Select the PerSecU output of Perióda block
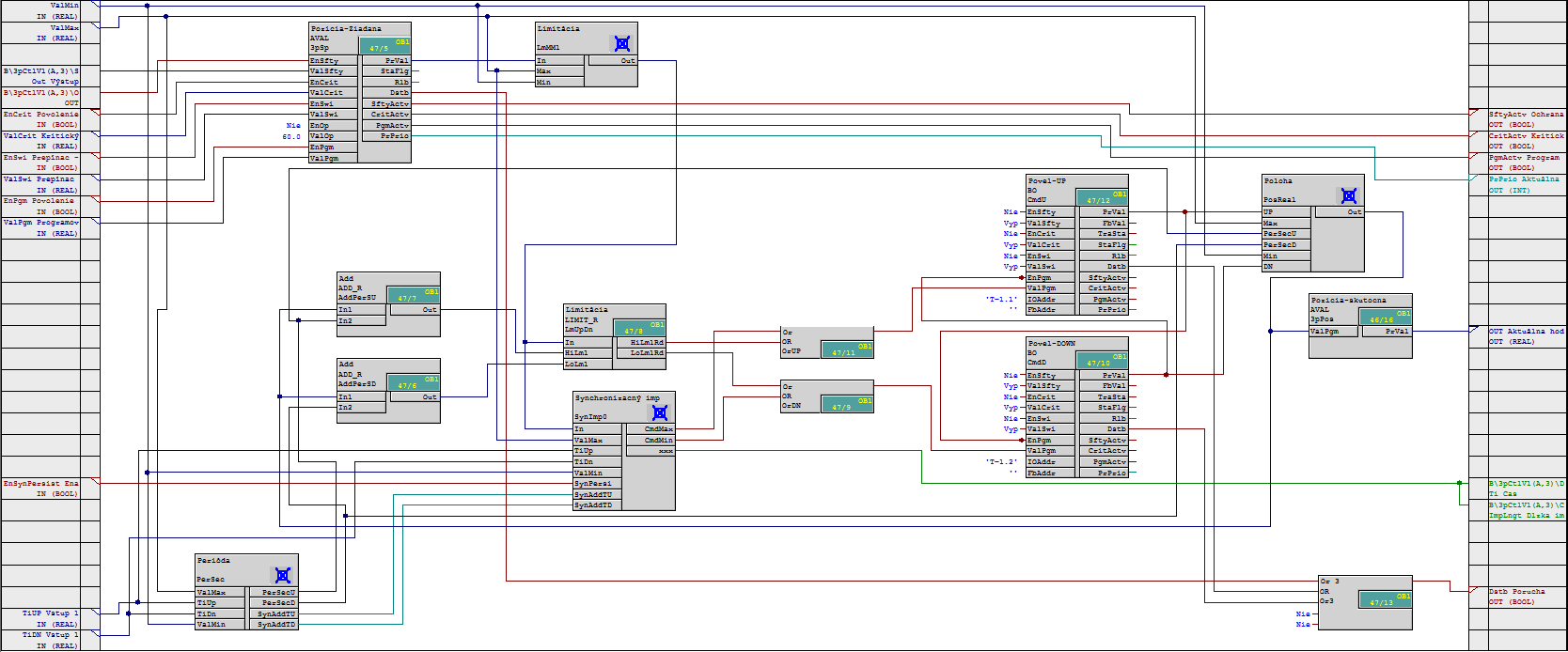1568x652 pixels. tap(274, 593)
